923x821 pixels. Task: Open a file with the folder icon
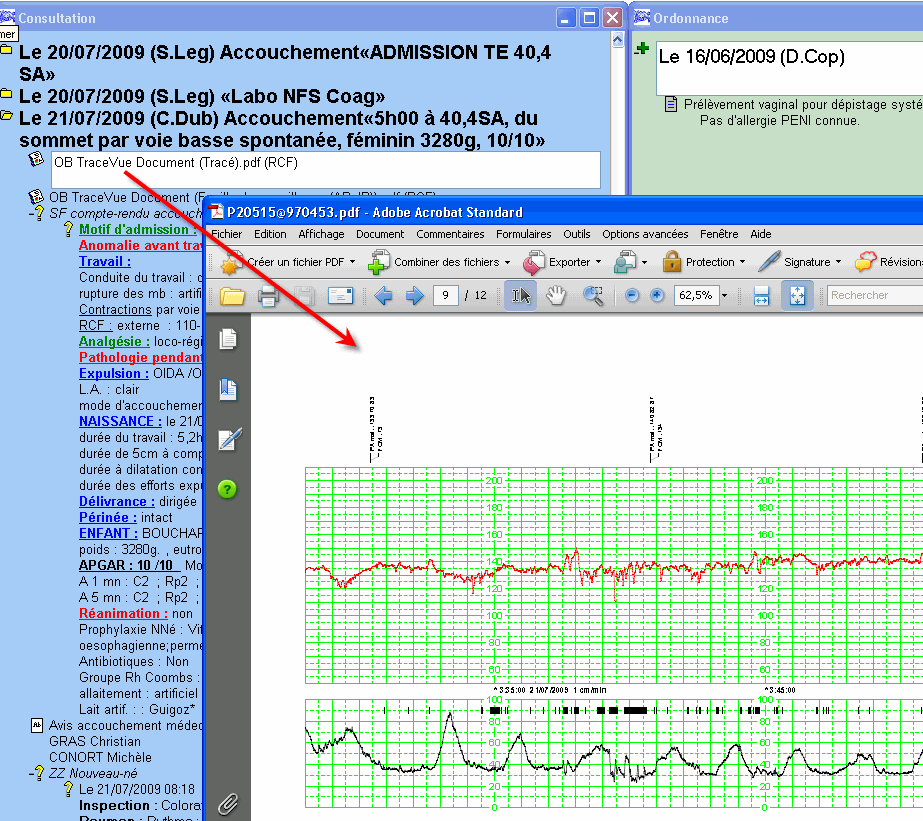pyautogui.click(x=233, y=295)
